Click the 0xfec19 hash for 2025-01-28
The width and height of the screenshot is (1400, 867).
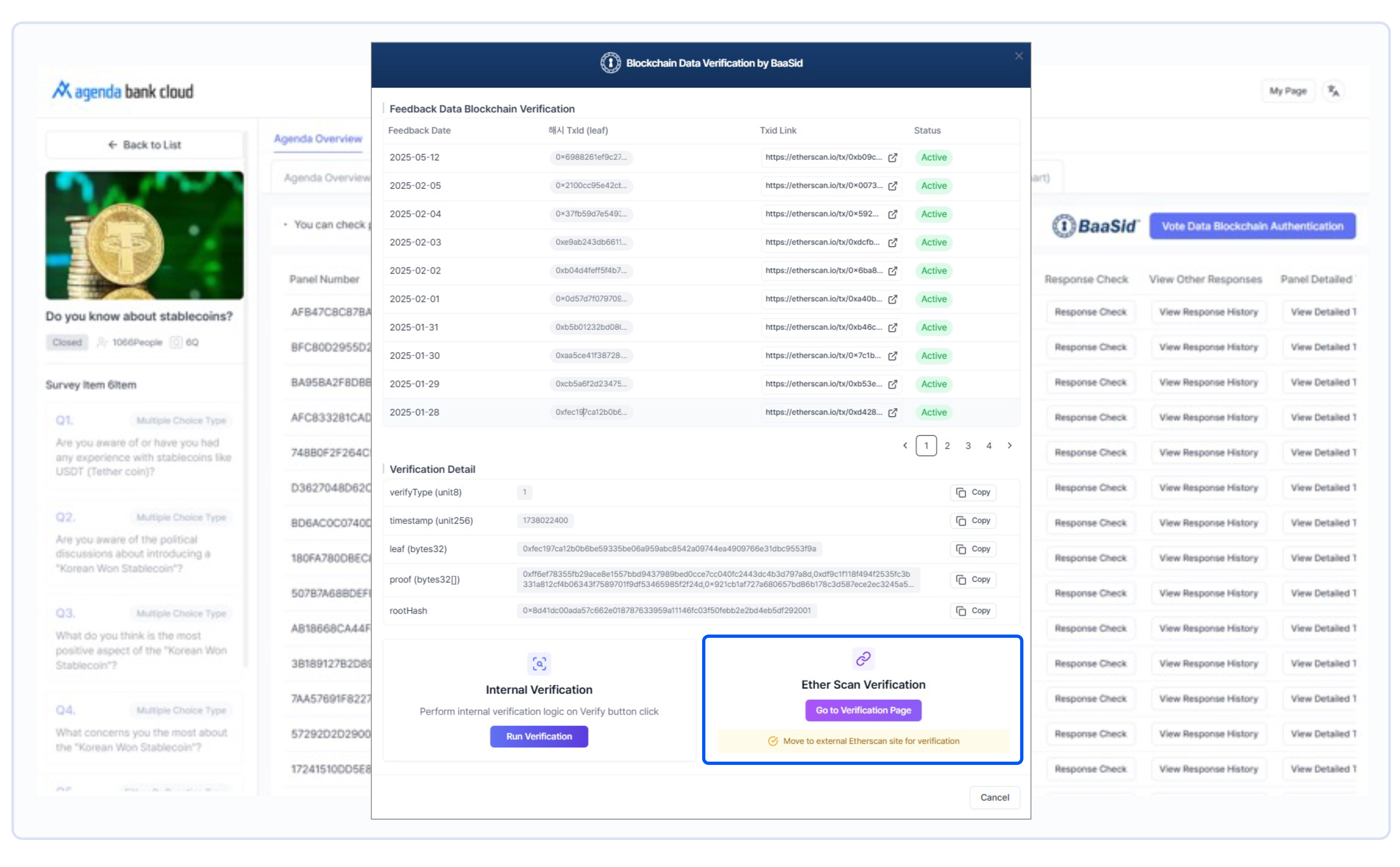coord(591,412)
